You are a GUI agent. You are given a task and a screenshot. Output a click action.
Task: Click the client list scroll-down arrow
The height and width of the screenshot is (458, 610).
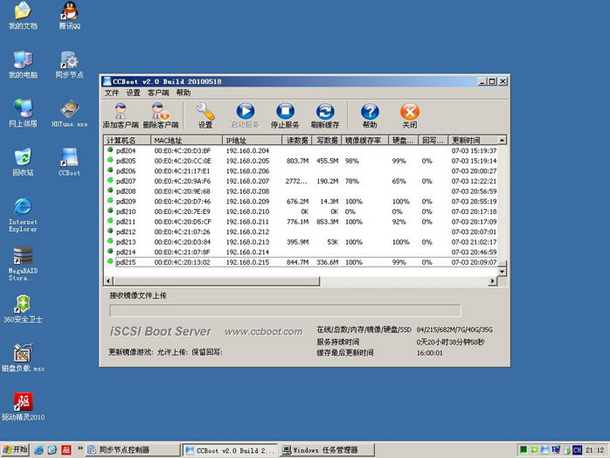tap(502, 272)
